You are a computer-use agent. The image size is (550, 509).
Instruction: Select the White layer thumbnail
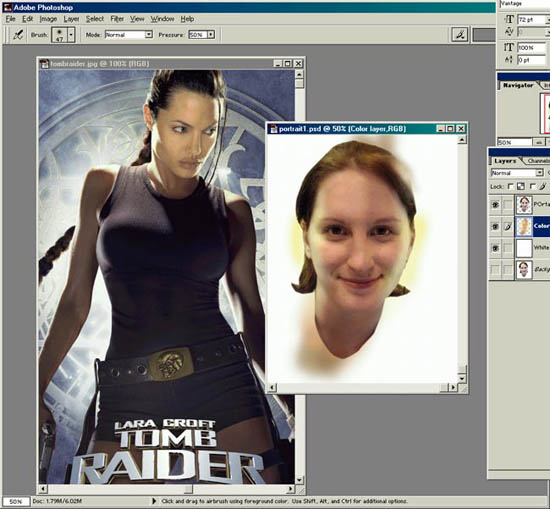(524, 248)
